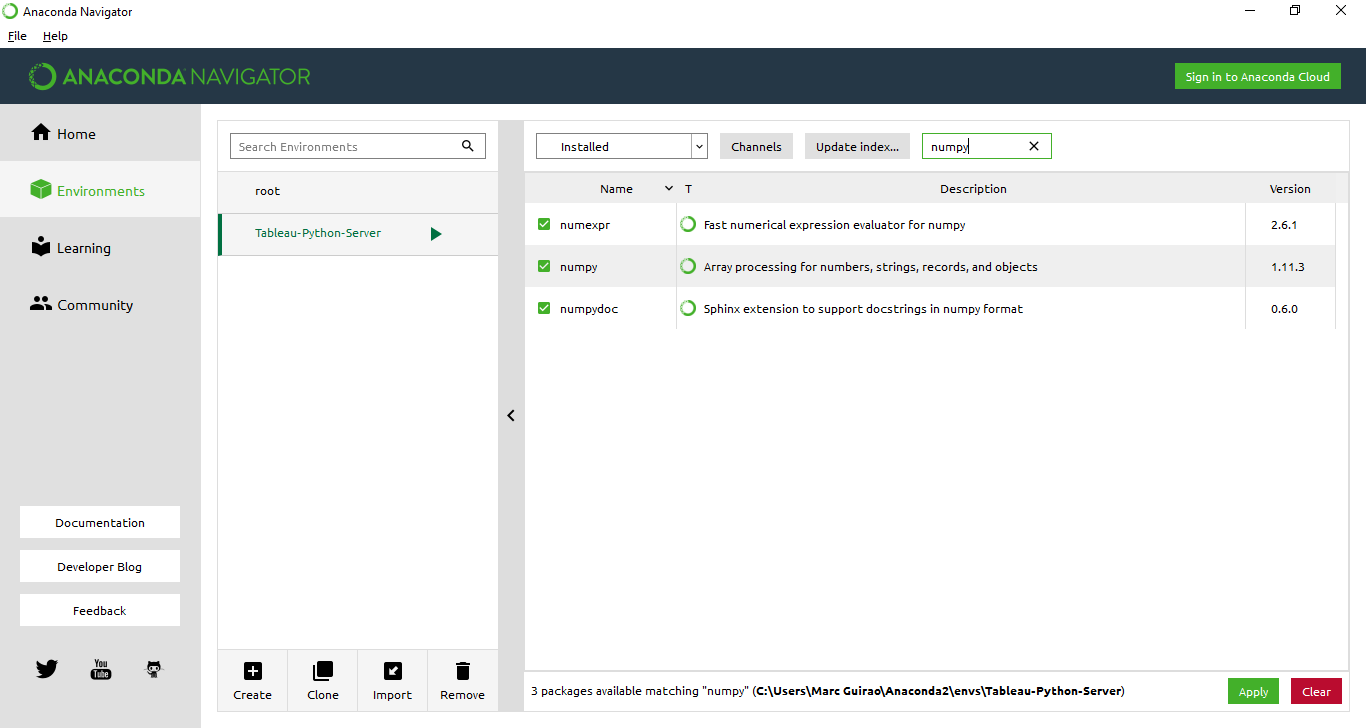Click the search magnifier in Search Environments

[x=468, y=146]
